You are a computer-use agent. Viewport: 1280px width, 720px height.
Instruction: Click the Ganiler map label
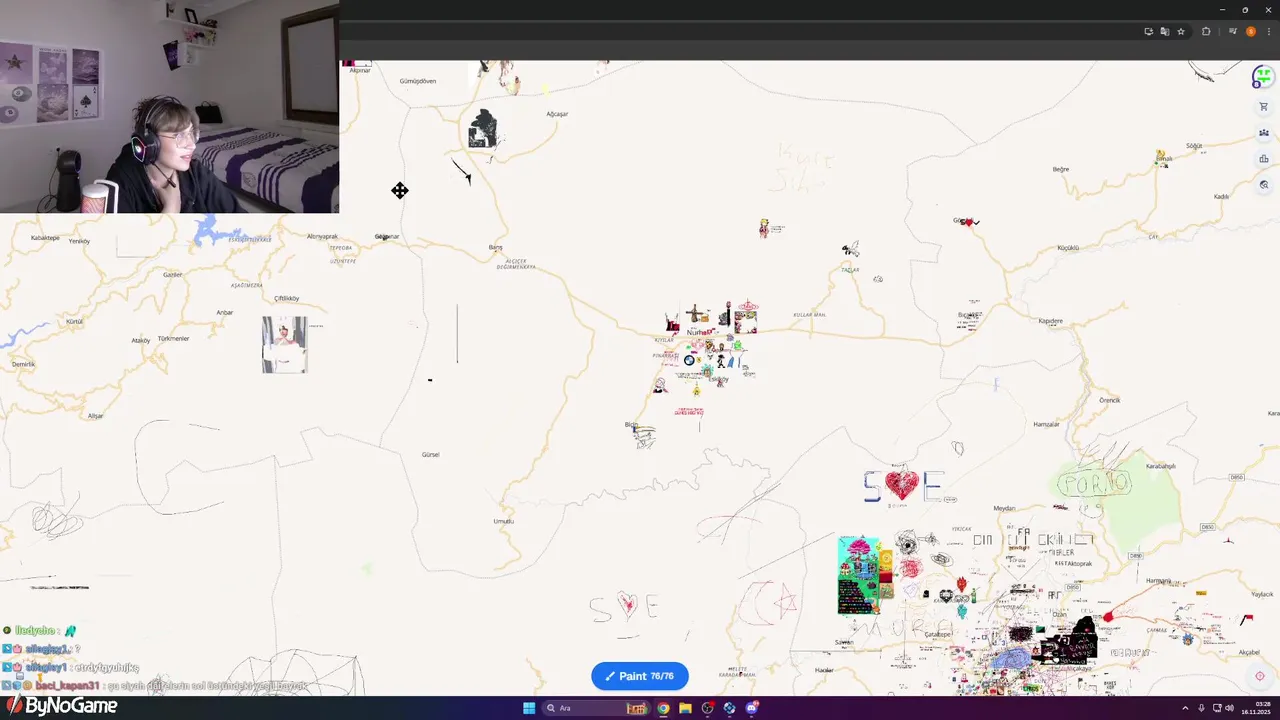point(172,274)
